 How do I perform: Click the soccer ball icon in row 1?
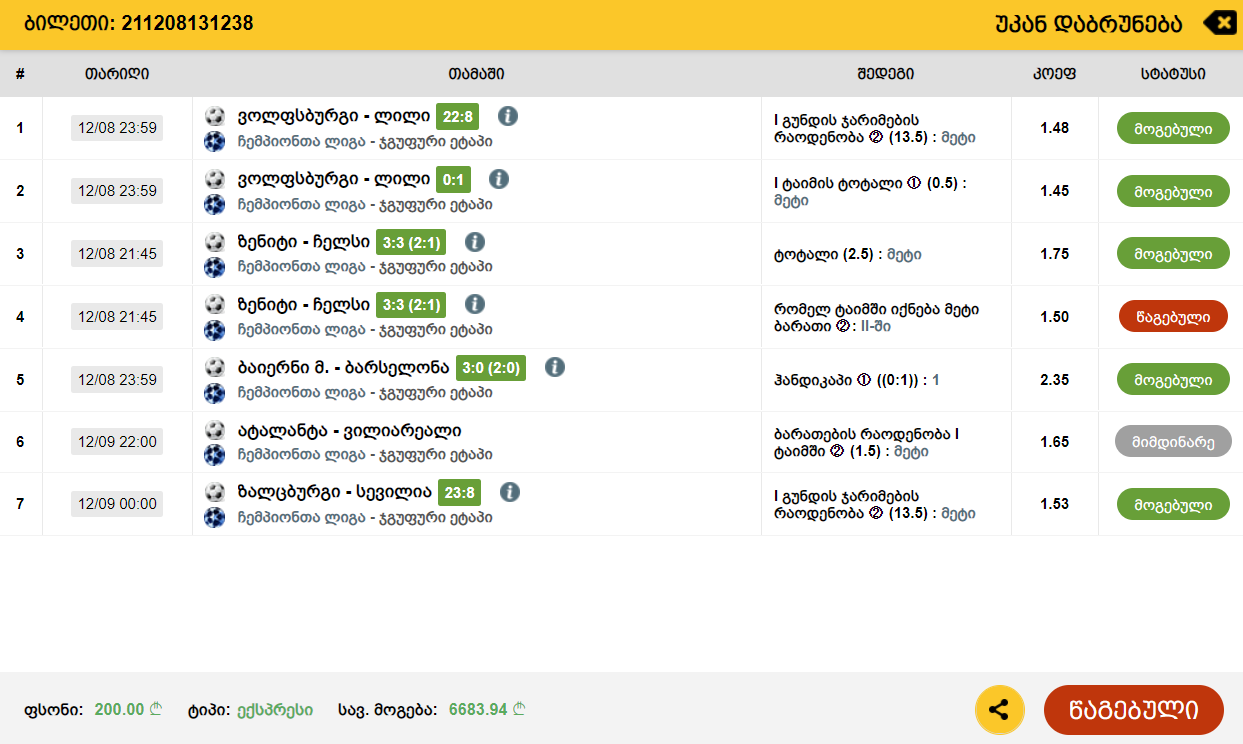pos(214,116)
